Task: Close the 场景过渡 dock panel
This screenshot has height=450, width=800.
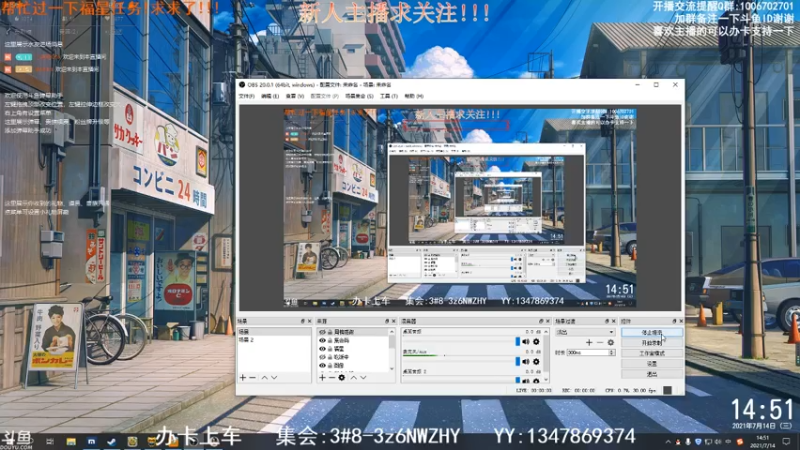Action: pyautogui.click(x=613, y=321)
